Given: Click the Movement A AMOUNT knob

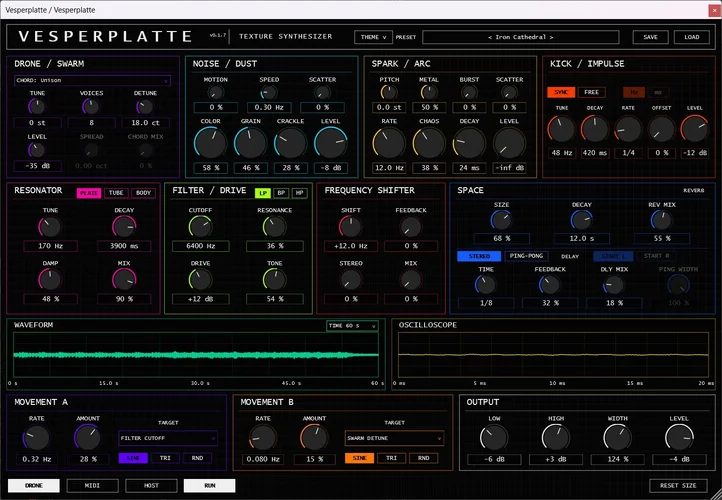Looking at the screenshot, I should pyautogui.click(x=87, y=437).
